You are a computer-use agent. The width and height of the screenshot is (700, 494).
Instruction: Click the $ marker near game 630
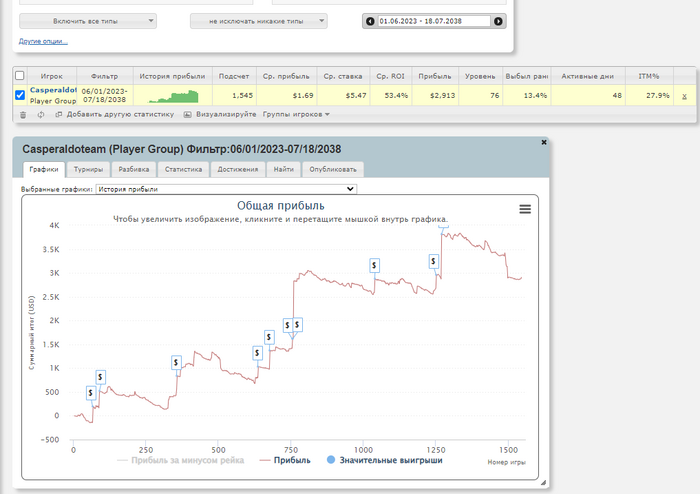[257, 353]
